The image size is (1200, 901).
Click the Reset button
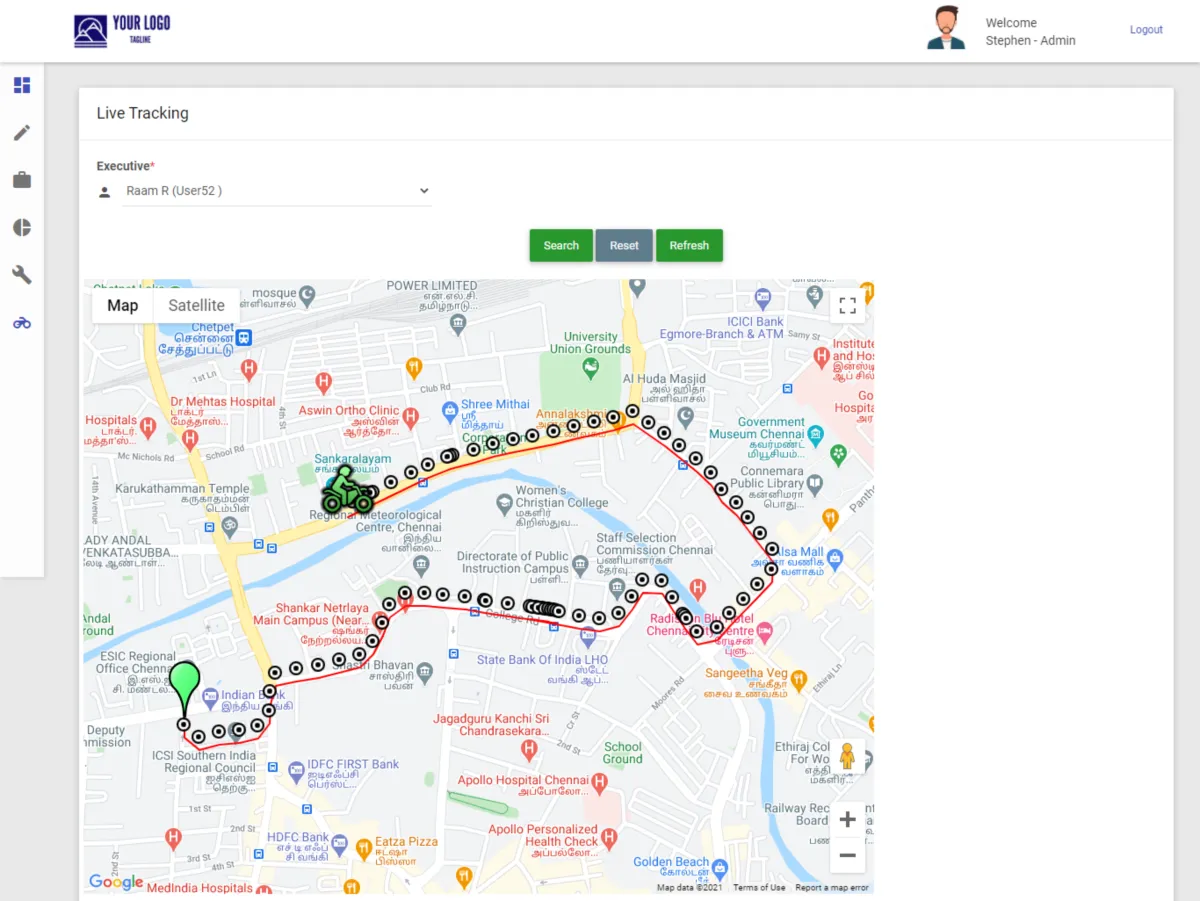pyautogui.click(x=624, y=245)
